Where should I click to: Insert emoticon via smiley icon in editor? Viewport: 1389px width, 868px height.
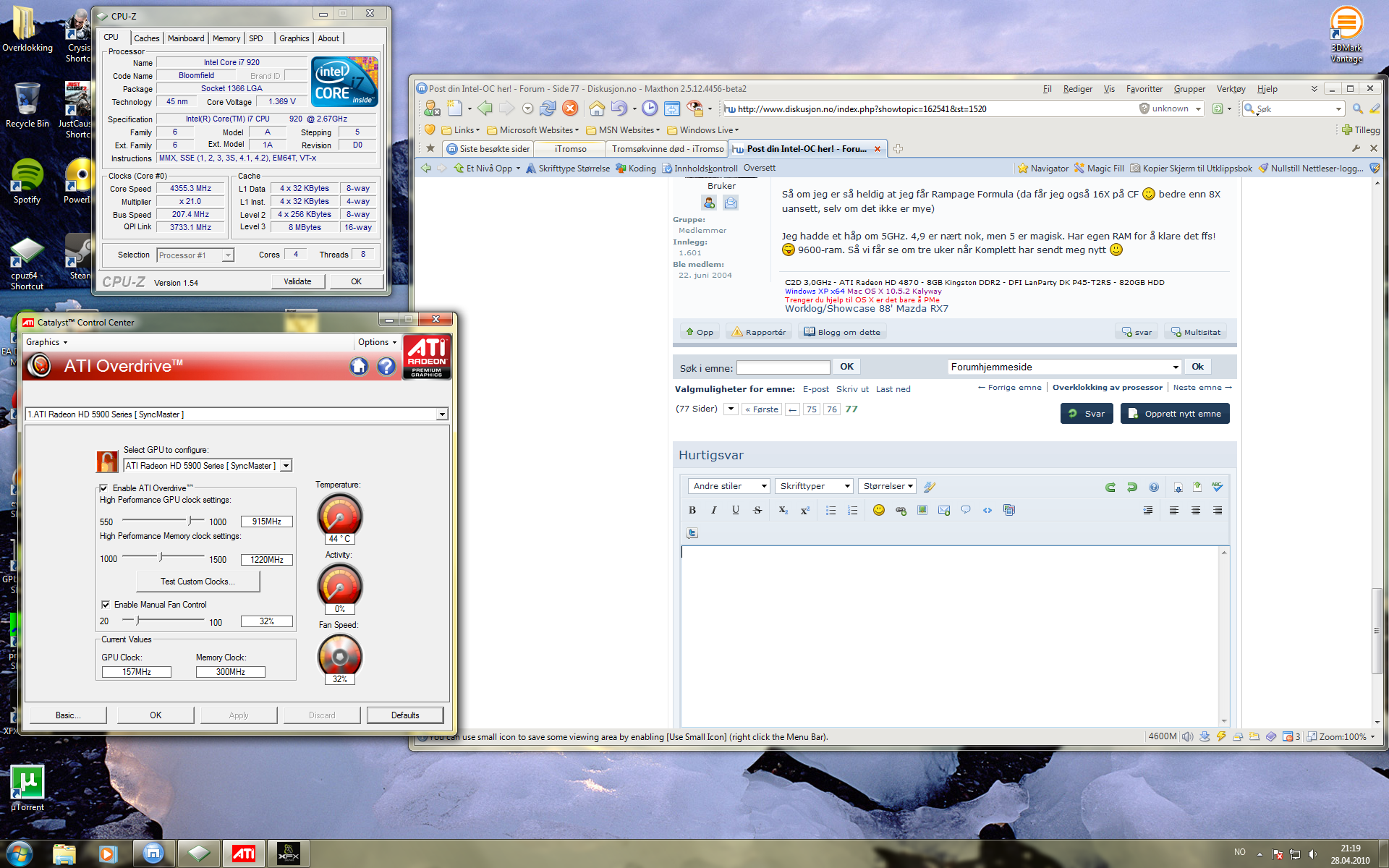click(x=879, y=510)
